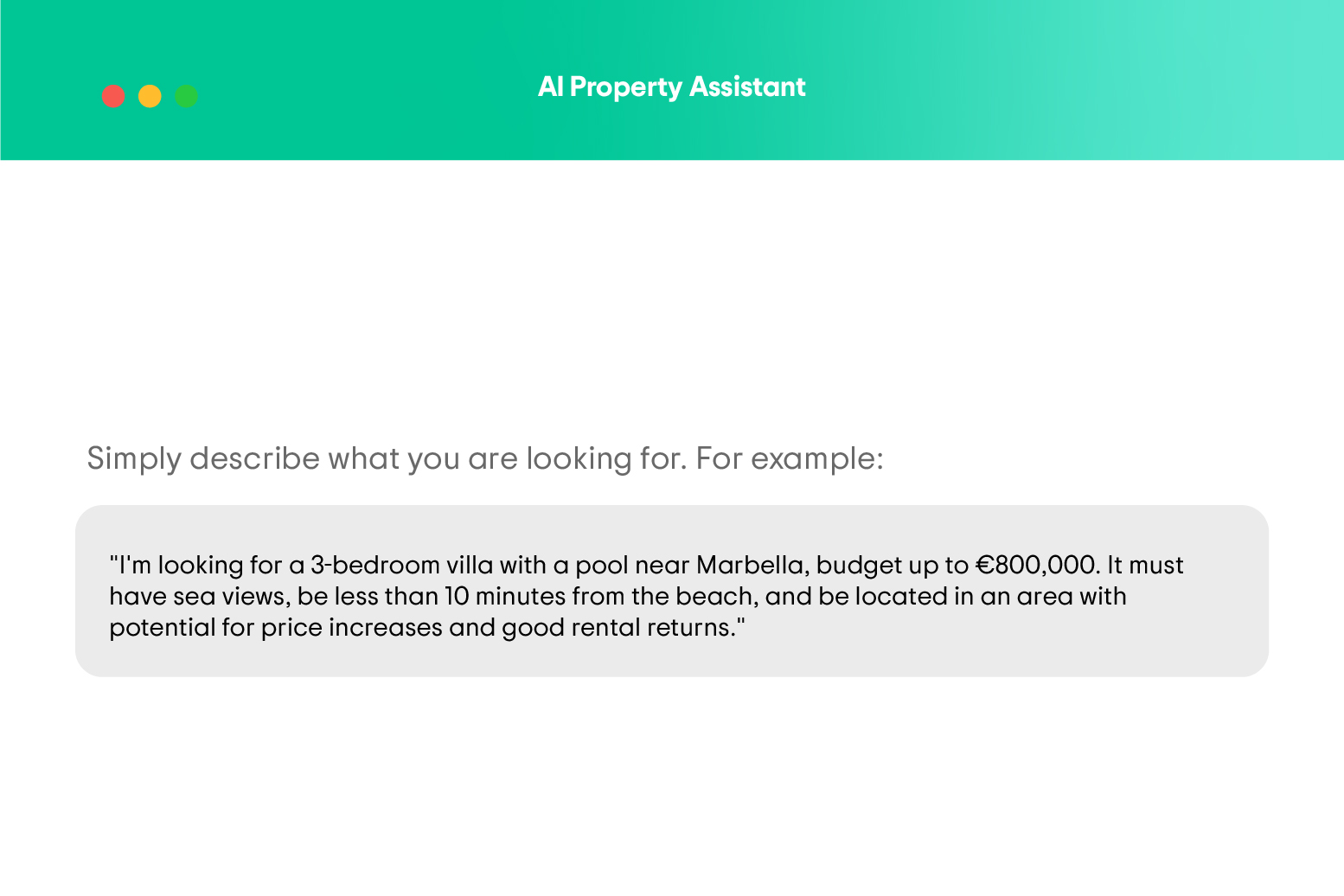Click the word "beach" in the example
Image resolution: width=1344 pixels, height=896 pixels.
pos(714,597)
